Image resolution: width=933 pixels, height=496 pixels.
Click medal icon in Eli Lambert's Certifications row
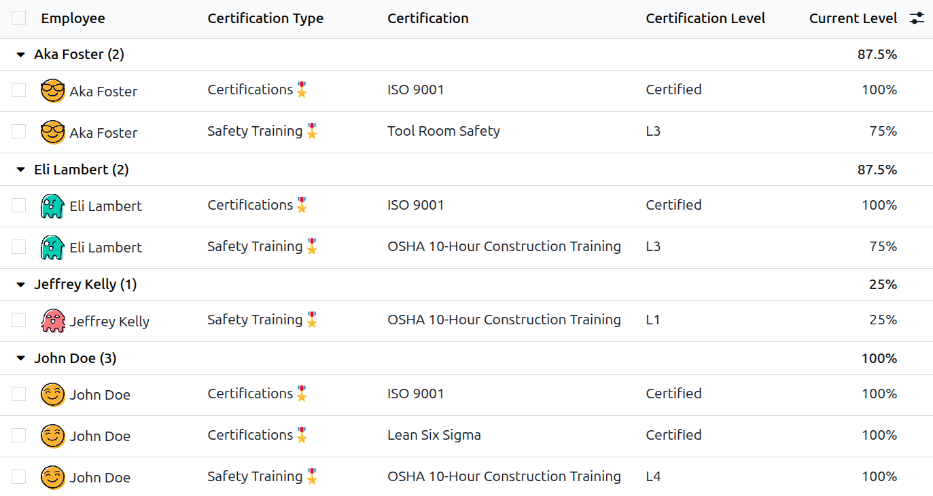click(x=302, y=205)
